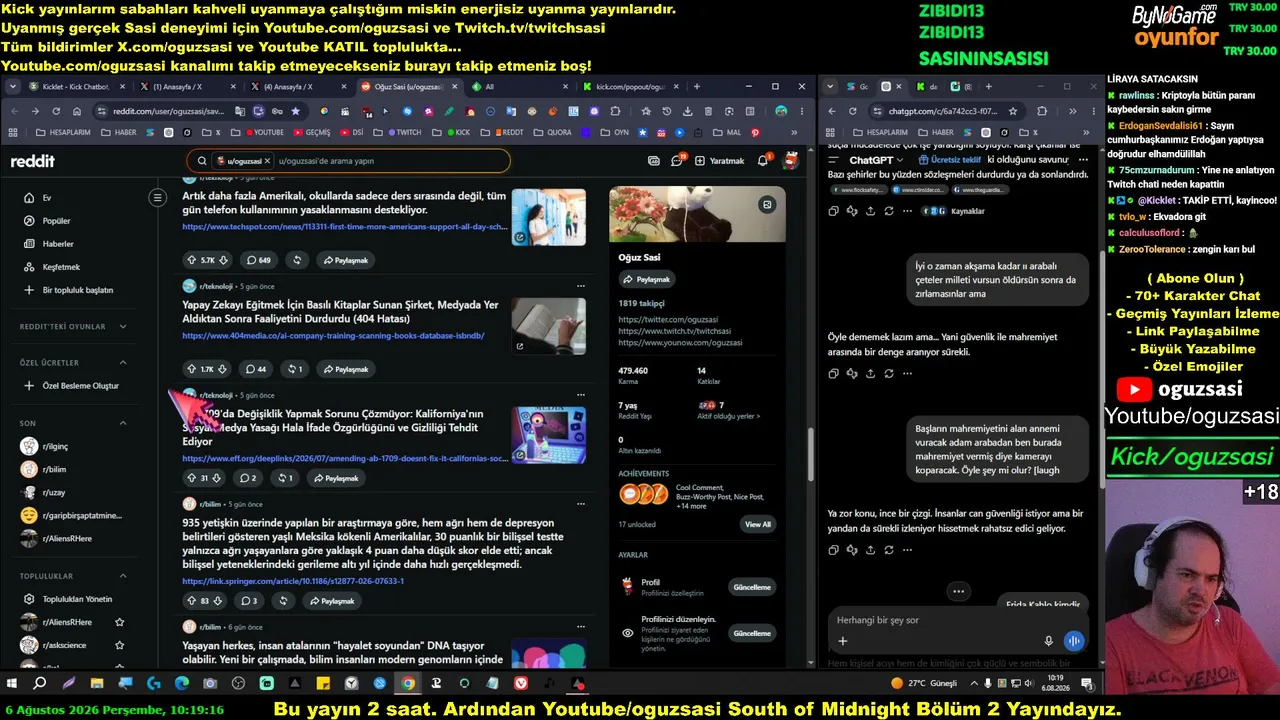
Task: Collapse the Reddit sidebar with hamburger button
Action: (x=157, y=198)
